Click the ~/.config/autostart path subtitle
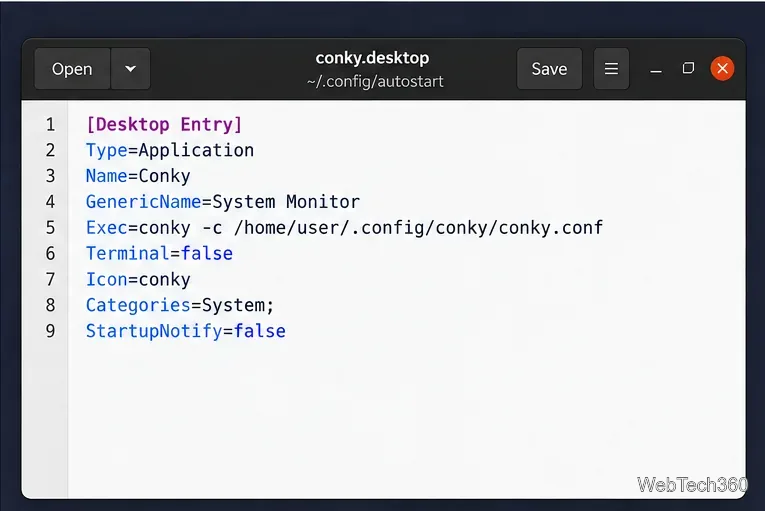Image resolution: width=765 pixels, height=511 pixels. [375, 81]
